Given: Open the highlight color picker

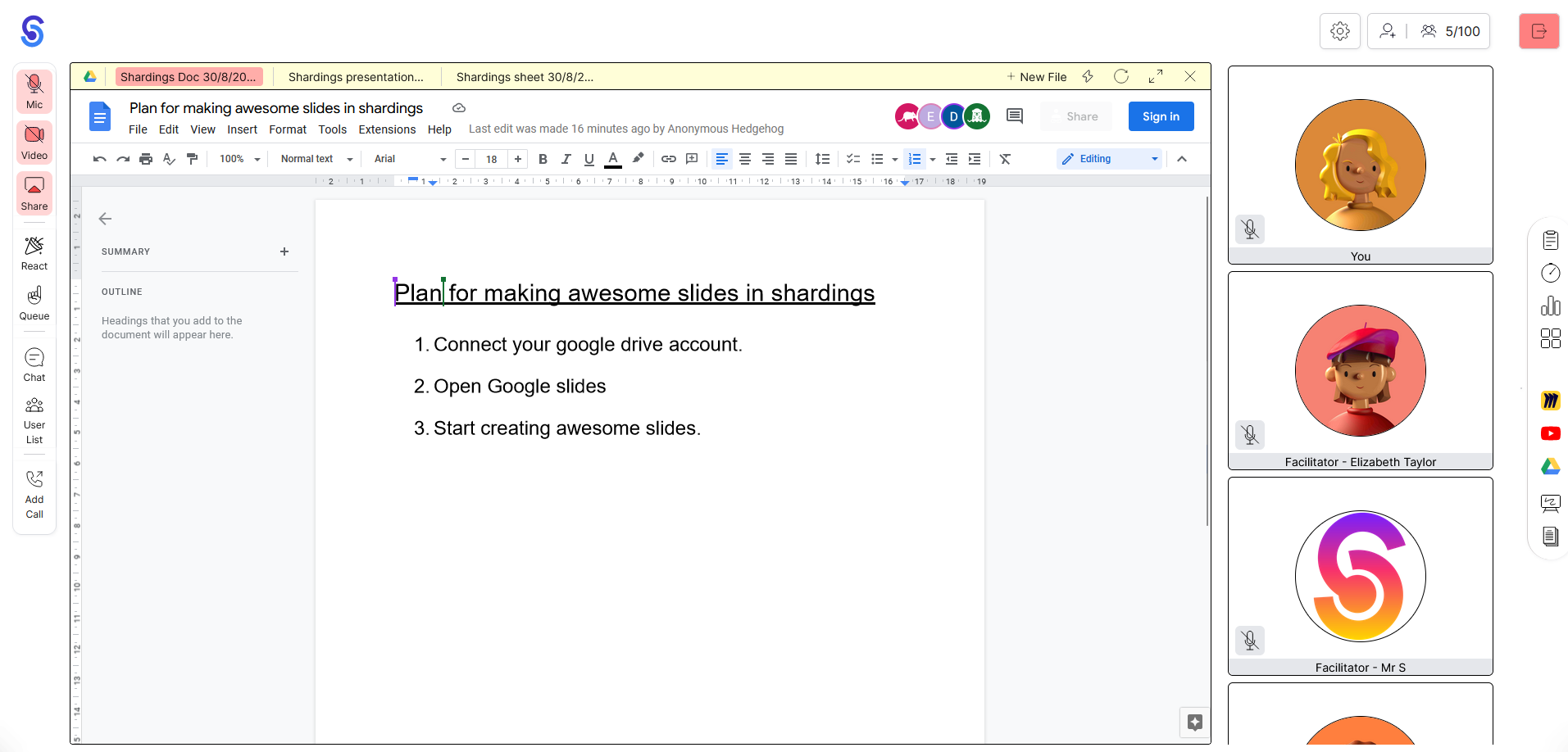Looking at the screenshot, I should tap(638, 159).
